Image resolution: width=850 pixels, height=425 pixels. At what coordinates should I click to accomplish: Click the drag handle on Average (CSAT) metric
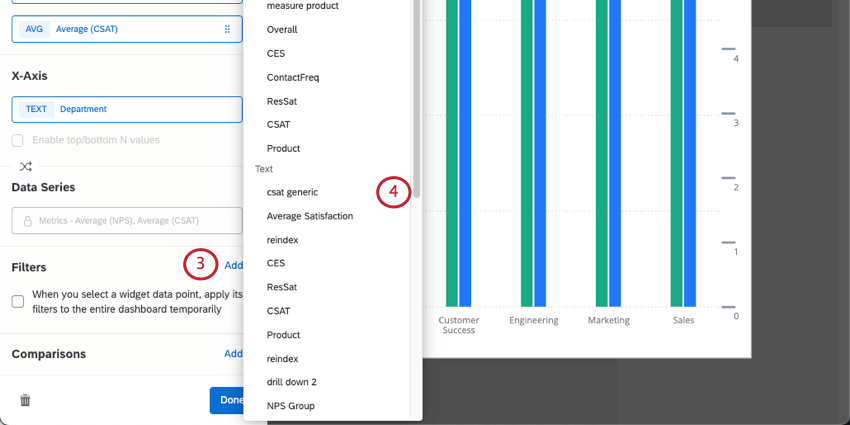tap(227, 29)
